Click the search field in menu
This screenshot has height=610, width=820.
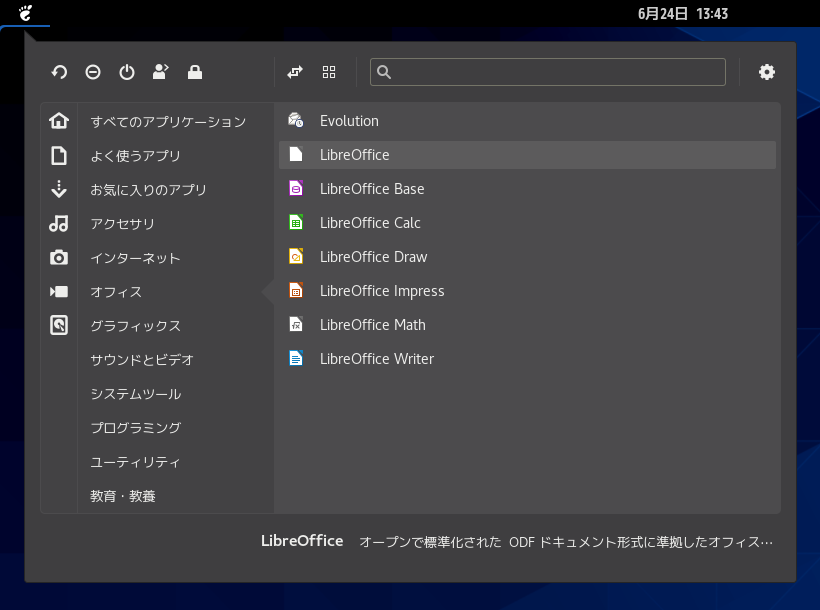pos(548,72)
